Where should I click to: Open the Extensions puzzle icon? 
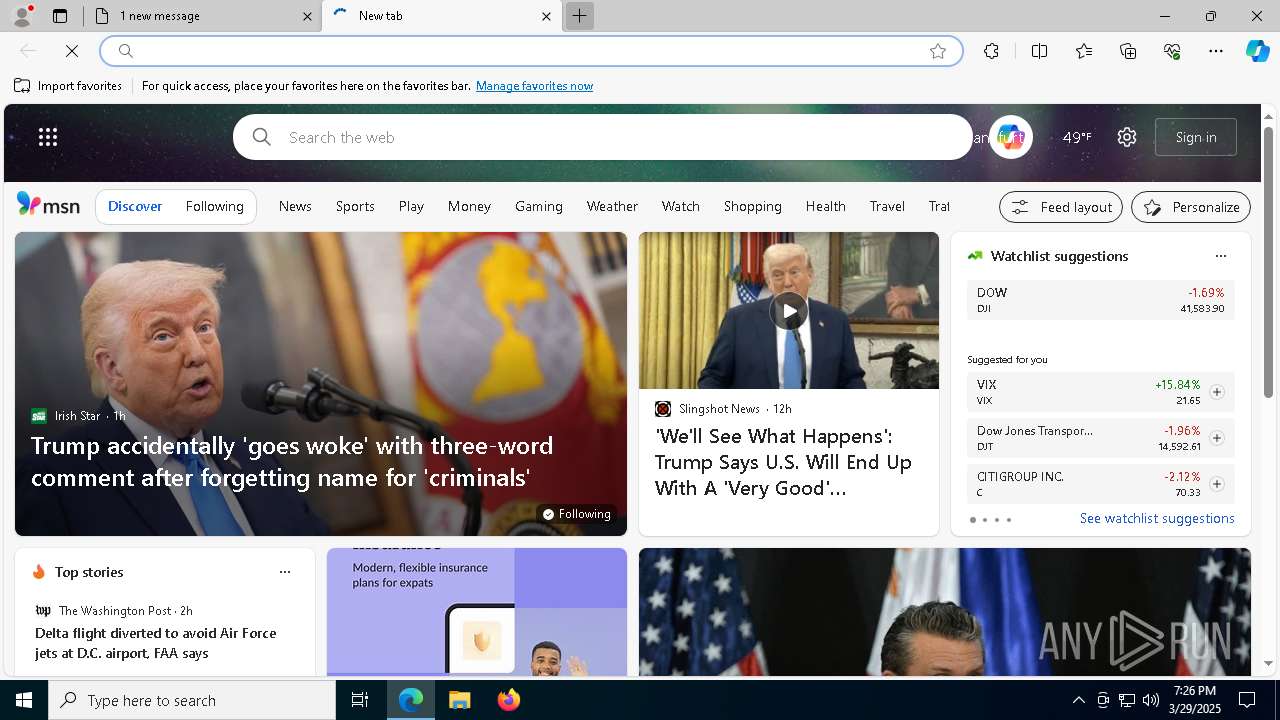991,51
